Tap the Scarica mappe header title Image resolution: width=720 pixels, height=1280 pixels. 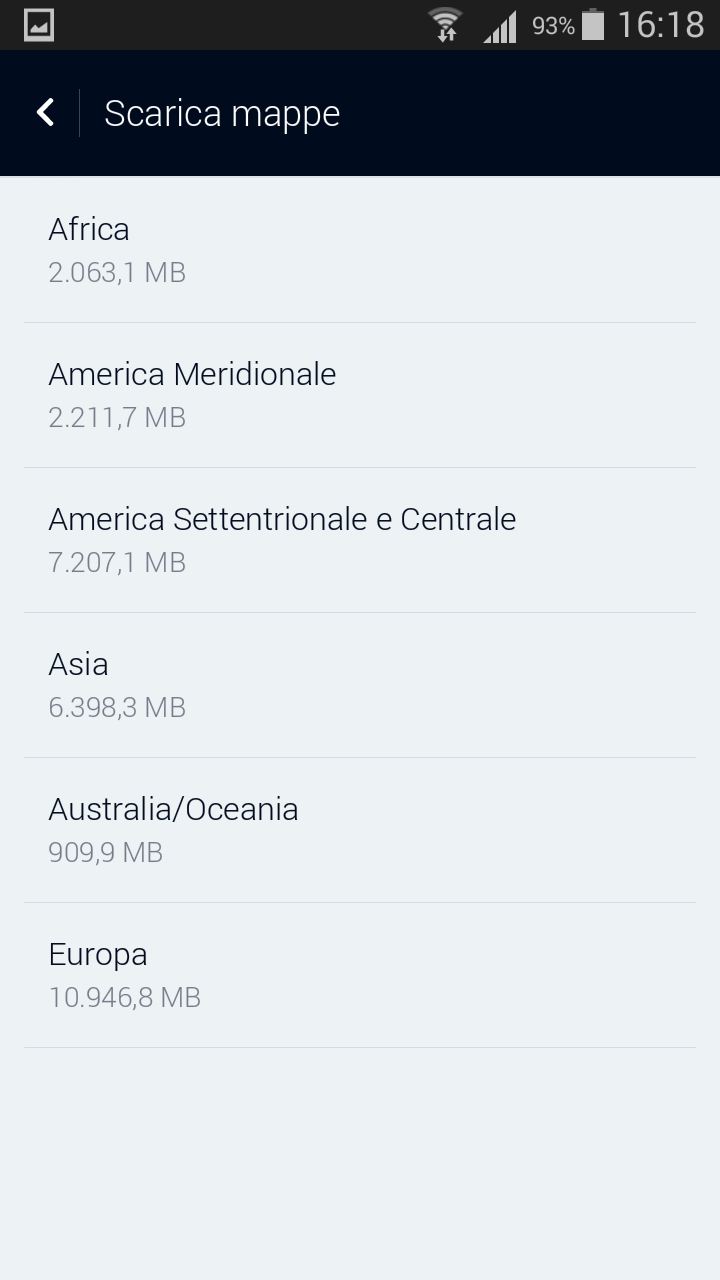(222, 113)
